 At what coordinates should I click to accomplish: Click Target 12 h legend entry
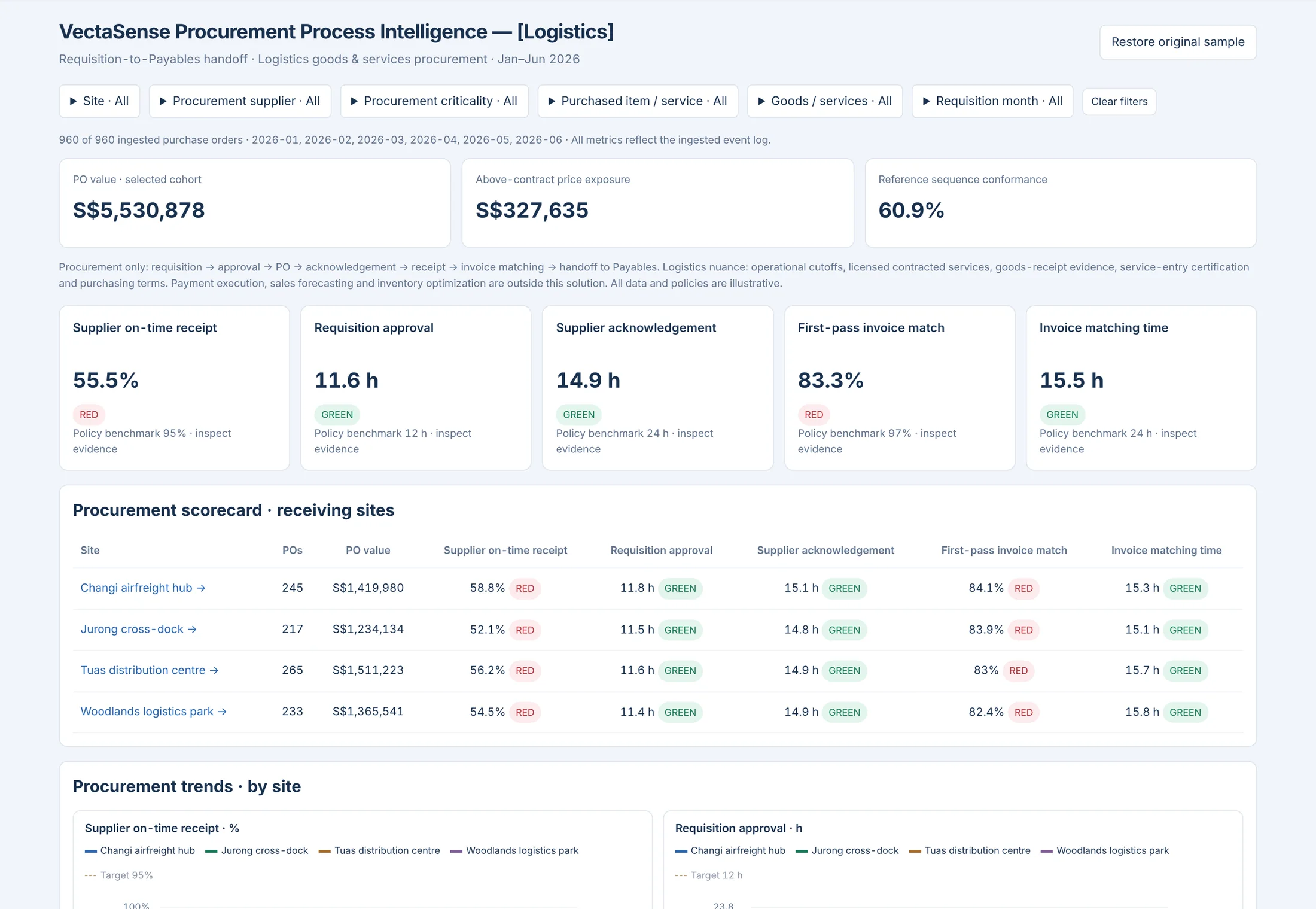[x=709, y=875]
